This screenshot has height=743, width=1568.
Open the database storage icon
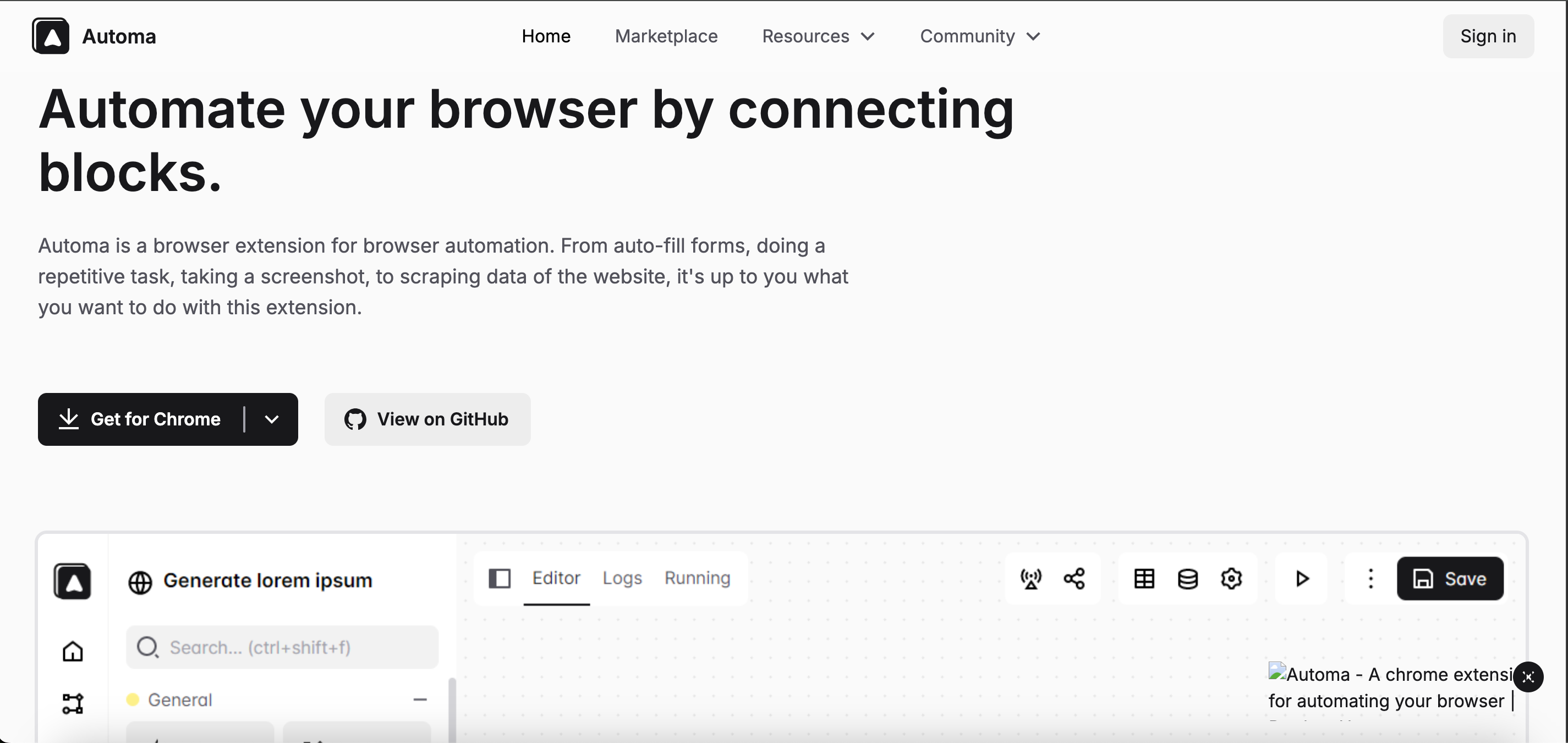[x=1188, y=578]
